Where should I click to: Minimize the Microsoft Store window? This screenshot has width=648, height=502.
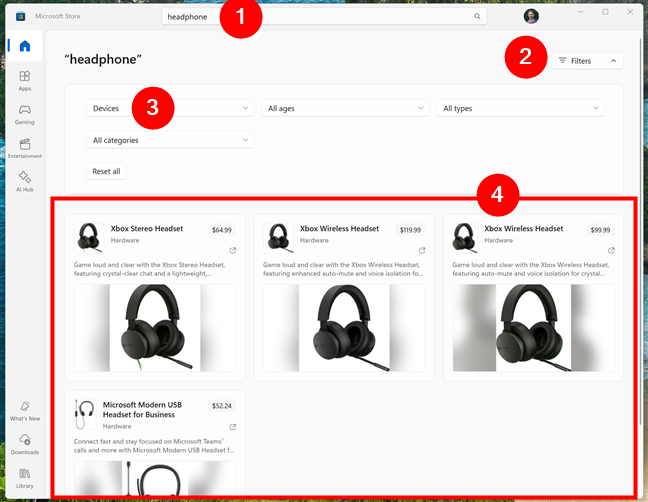[x=580, y=12]
